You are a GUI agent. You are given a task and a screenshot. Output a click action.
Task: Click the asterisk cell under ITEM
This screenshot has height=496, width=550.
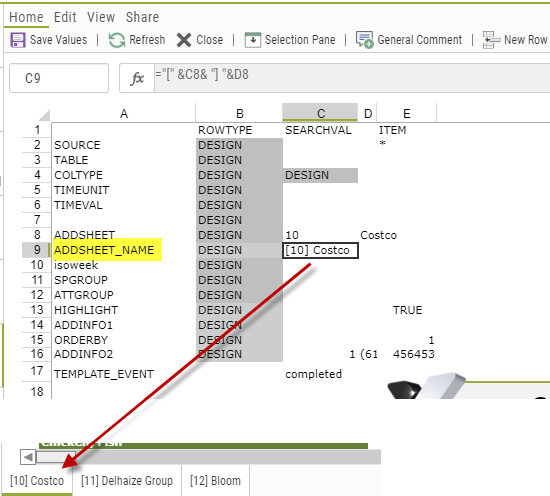click(407, 144)
